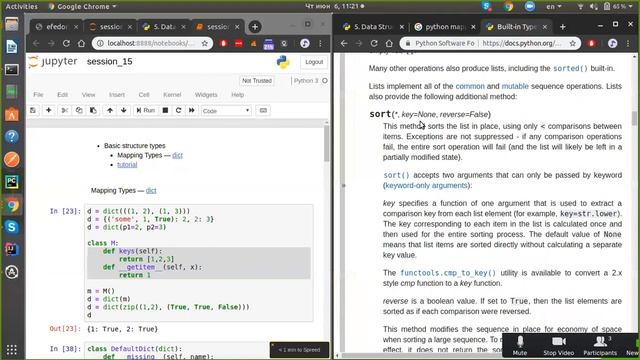Click the Jupyter logo
This screenshot has height=360, width=640.
click(53, 62)
